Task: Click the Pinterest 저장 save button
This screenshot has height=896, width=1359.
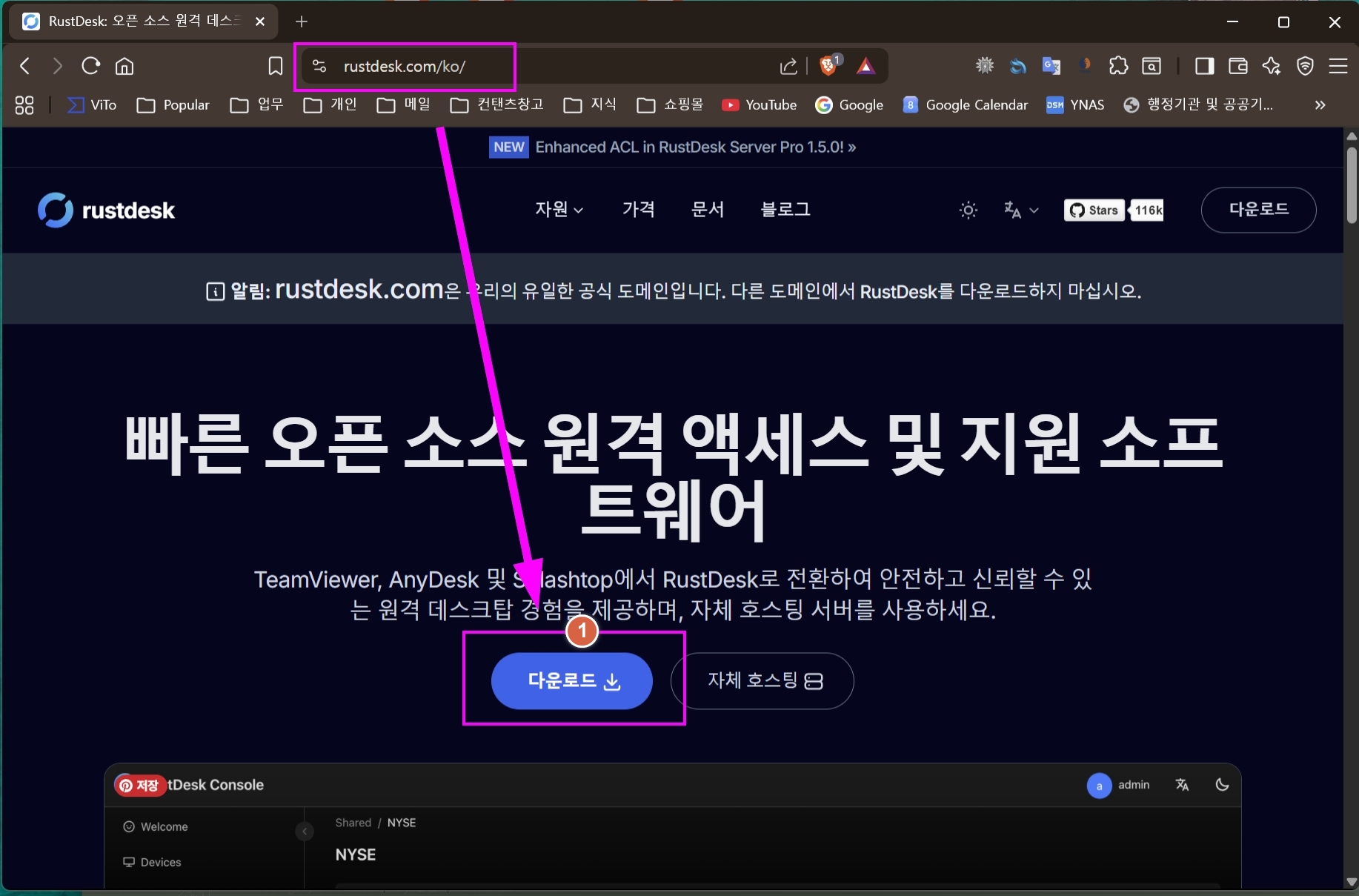Action: coord(140,786)
